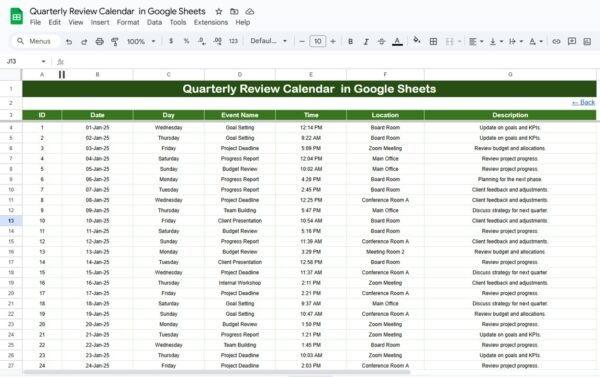
Task: Star the document with the star icon
Action: pos(219,11)
